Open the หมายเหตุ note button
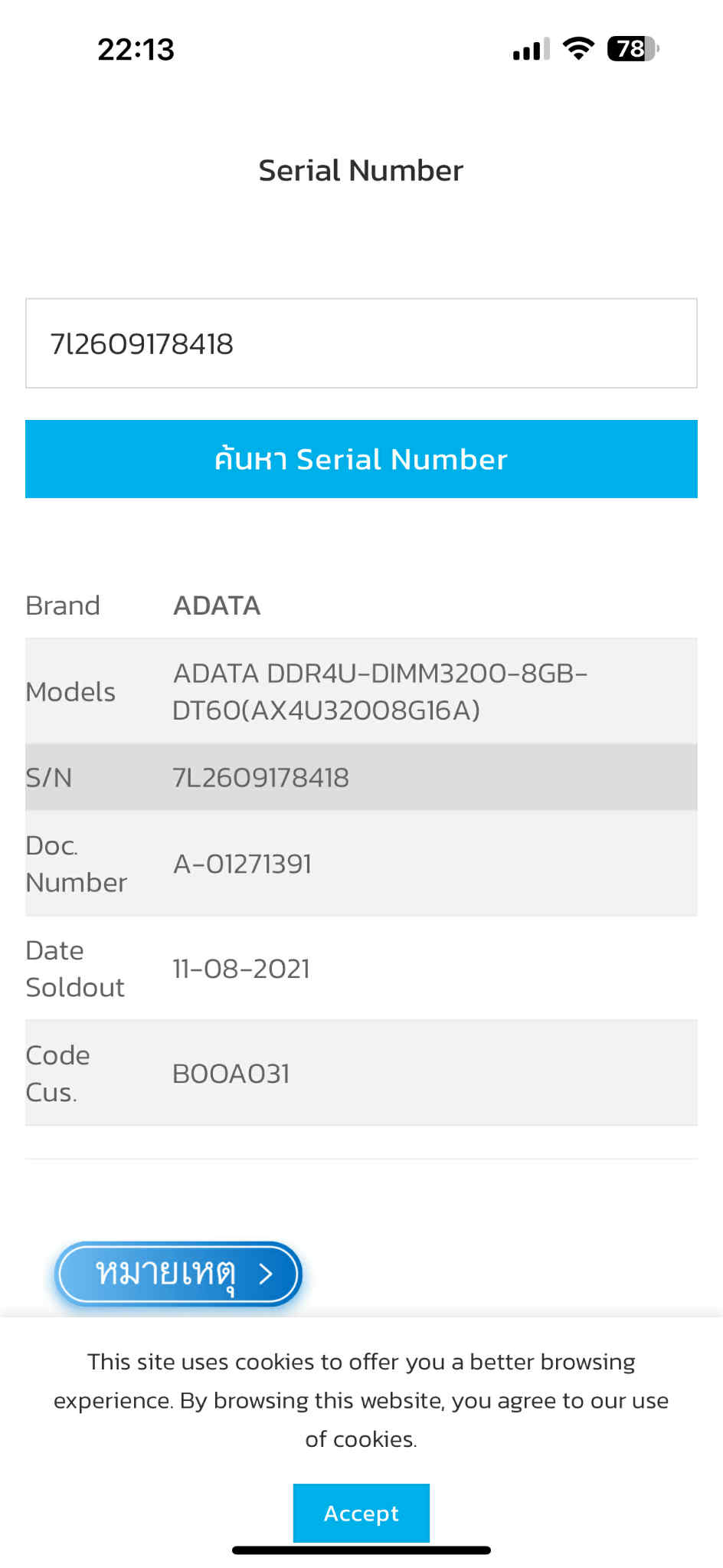Image resolution: width=723 pixels, height=1568 pixels. pyautogui.click(x=178, y=1274)
